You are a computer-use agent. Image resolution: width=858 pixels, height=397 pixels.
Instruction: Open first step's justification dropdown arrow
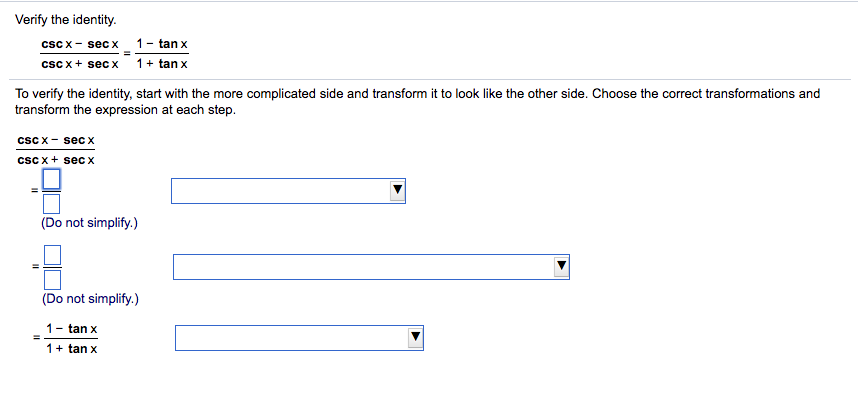[397, 191]
